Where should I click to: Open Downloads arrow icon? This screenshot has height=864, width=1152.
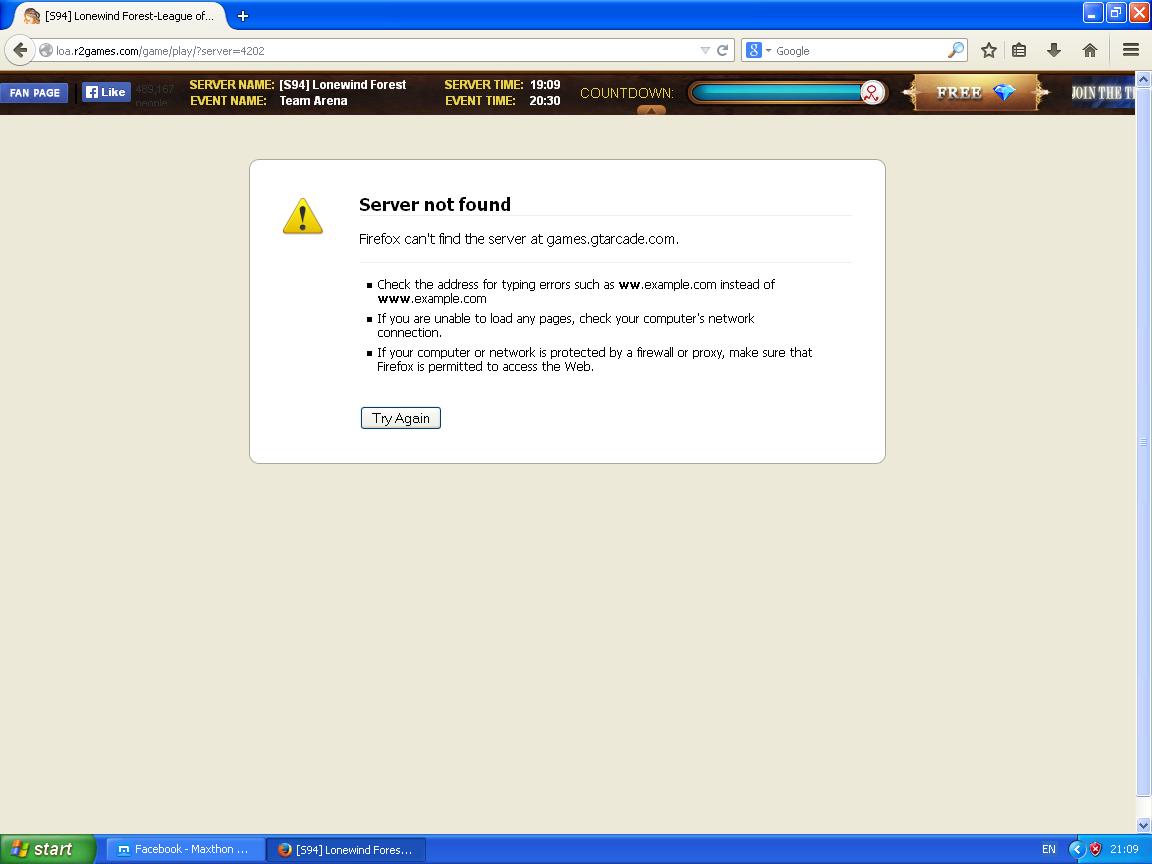click(x=1053, y=50)
